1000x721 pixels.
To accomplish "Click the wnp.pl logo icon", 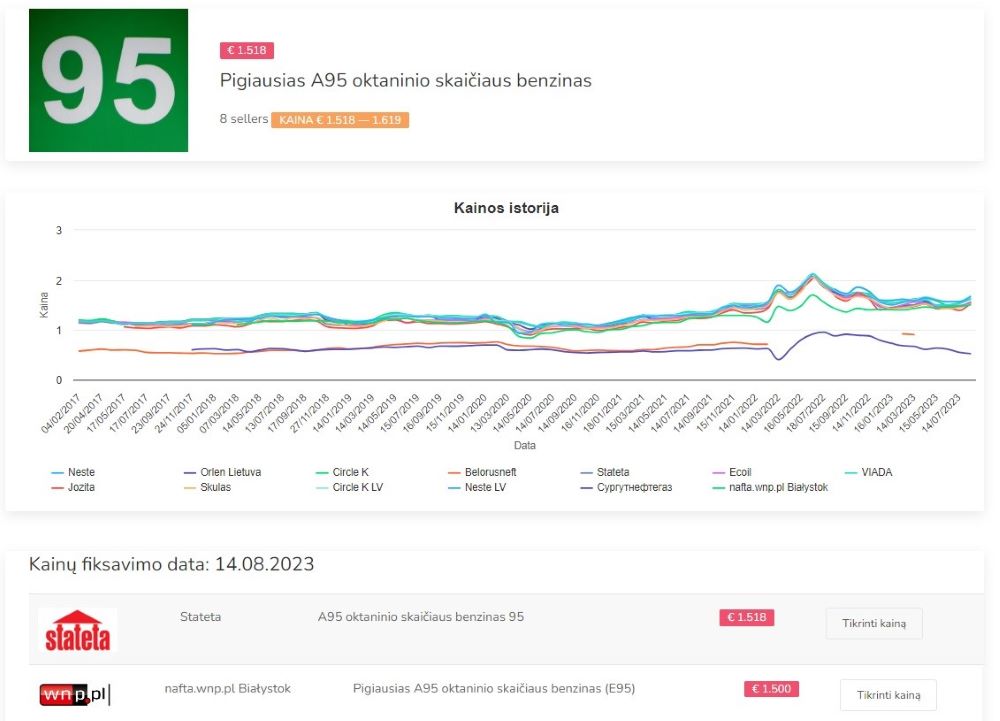I will point(76,694).
